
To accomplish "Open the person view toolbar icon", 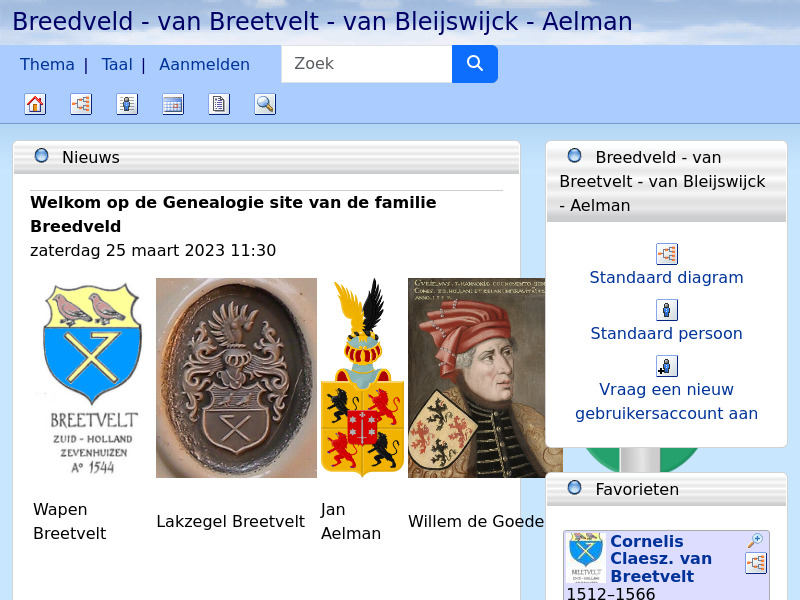I will click(x=127, y=103).
